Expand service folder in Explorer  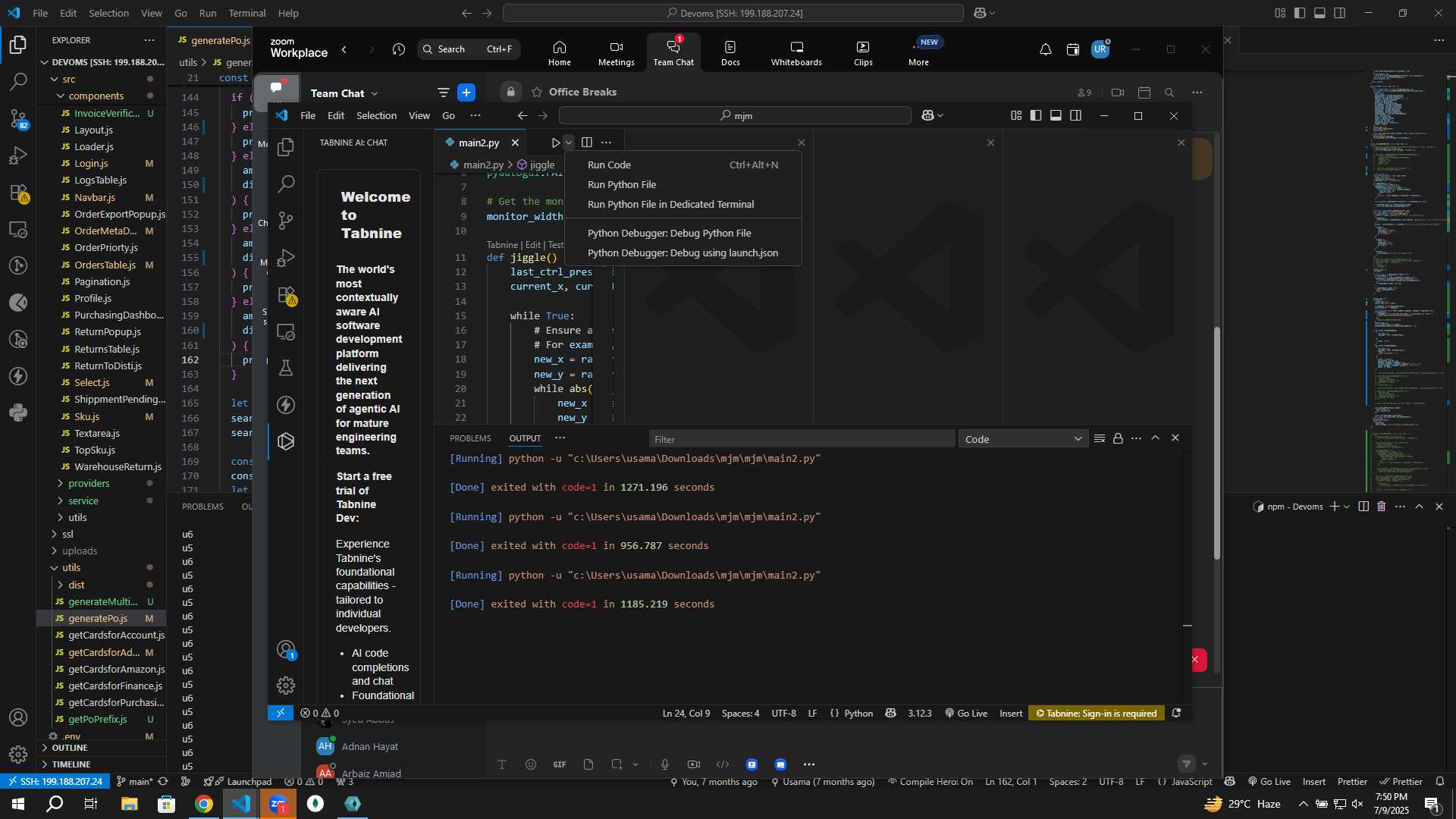coord(83,500)
